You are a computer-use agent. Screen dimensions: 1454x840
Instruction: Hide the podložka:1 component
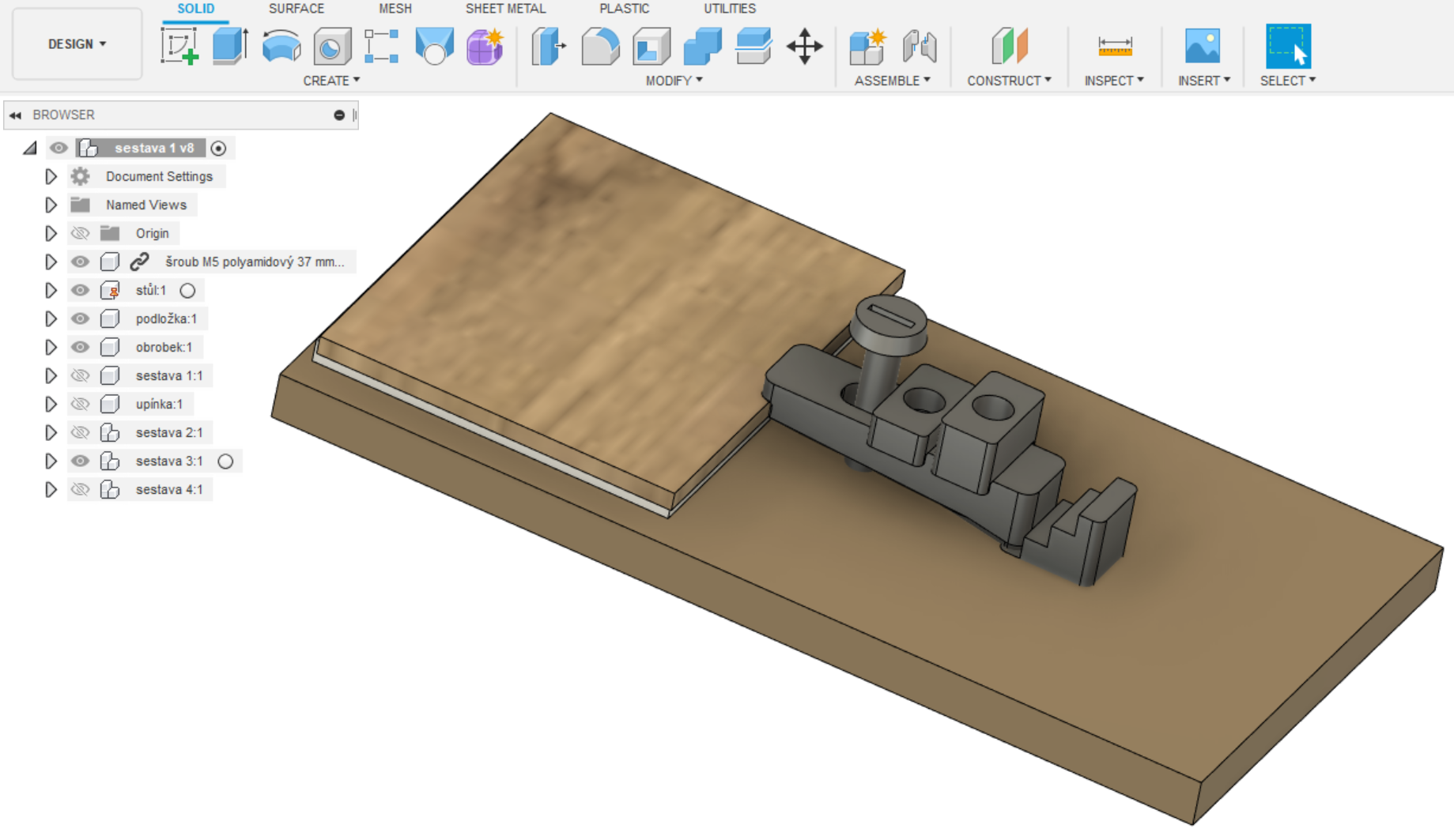[x=80, y=318]
